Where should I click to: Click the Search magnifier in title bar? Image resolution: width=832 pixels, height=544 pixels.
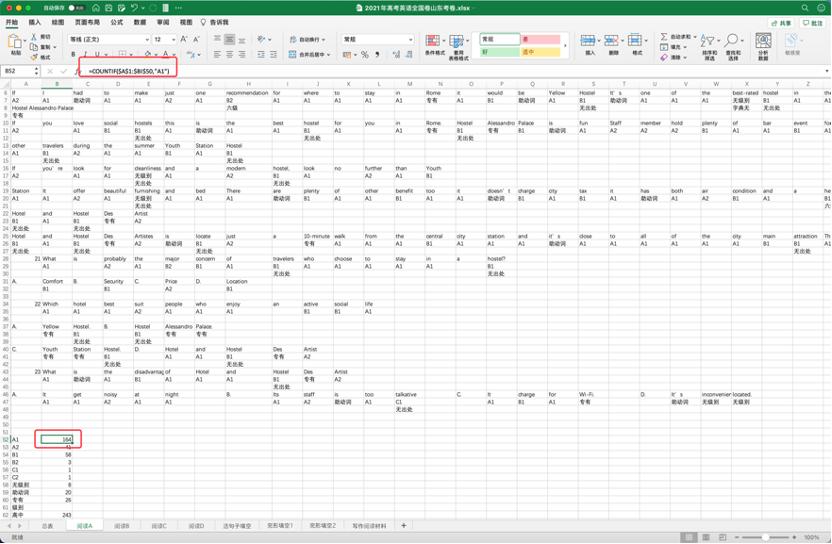coord(805,8)
